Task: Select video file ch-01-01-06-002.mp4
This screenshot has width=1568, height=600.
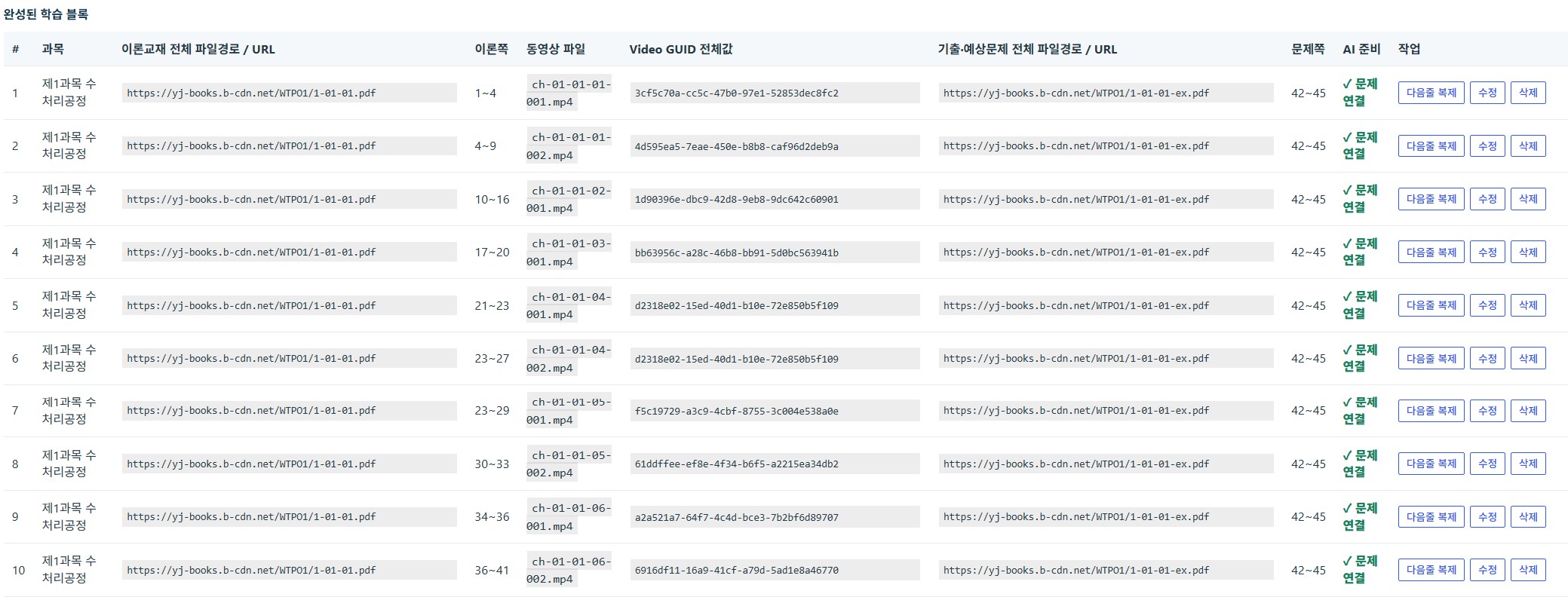Action: 569,570
